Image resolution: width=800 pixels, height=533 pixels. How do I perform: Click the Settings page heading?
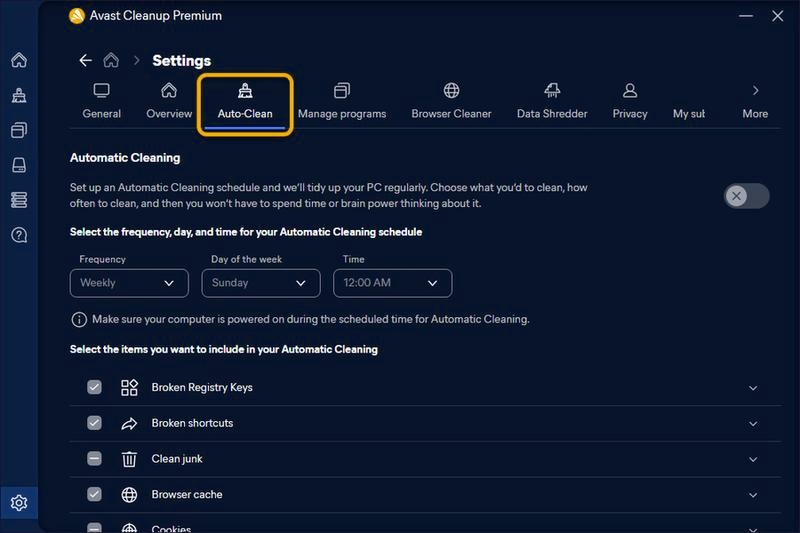(182, 61)
